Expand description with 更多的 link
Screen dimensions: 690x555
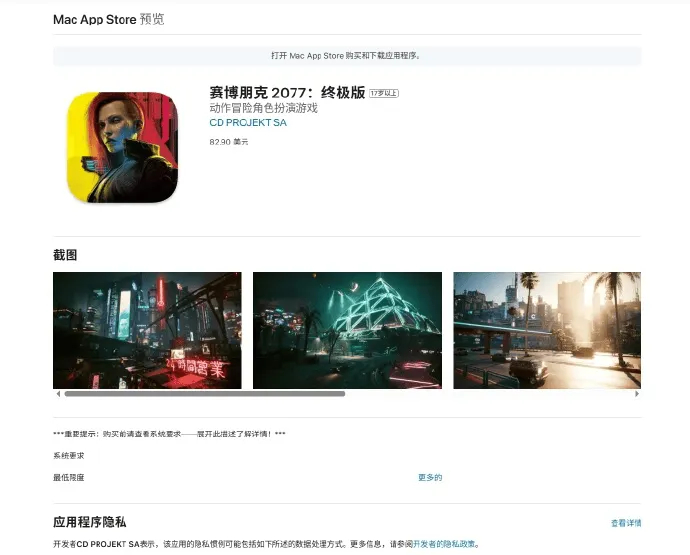point(430,478)
